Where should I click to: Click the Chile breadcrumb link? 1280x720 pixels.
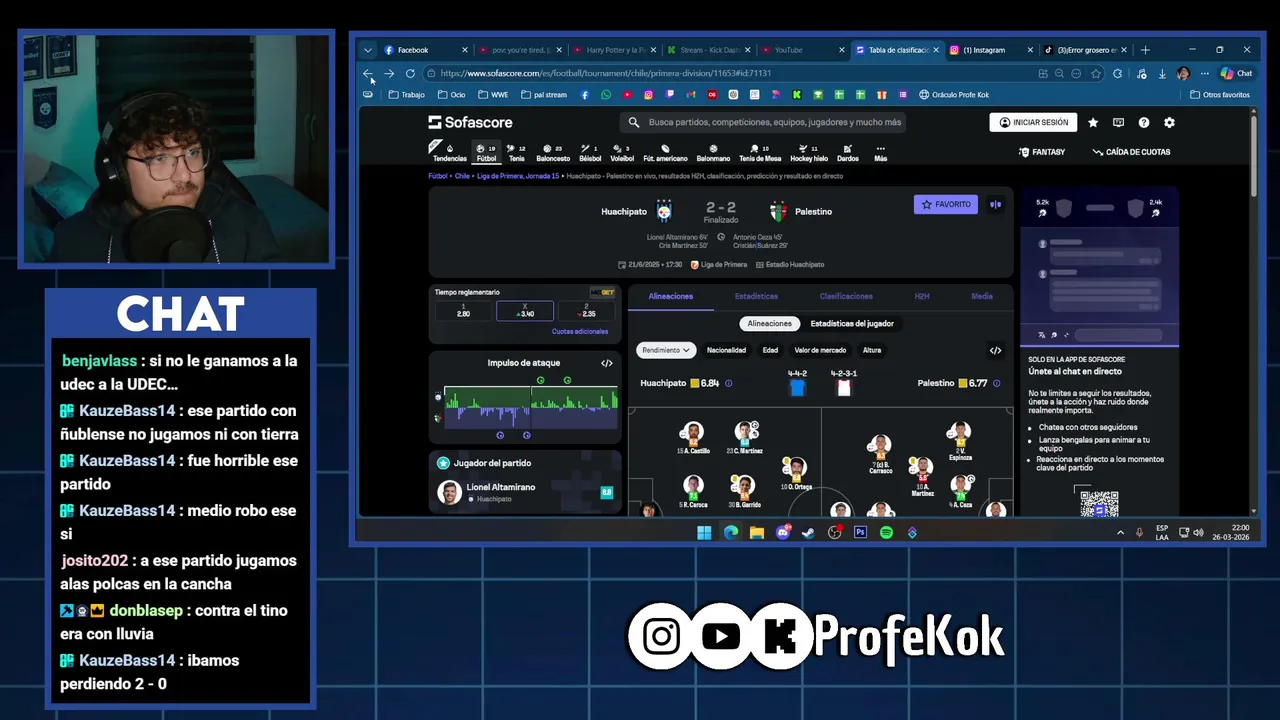pos(462,176)
